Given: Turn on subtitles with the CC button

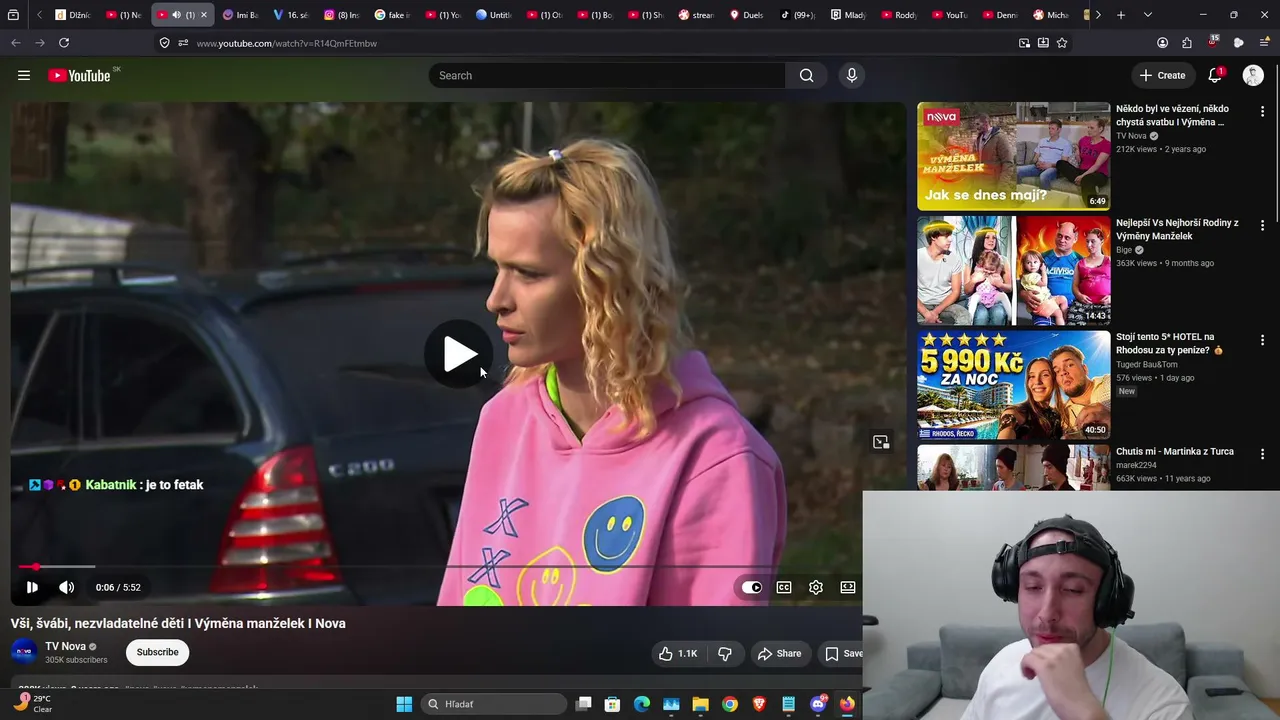Looking at the screenshot, I should tap(784, 587).
